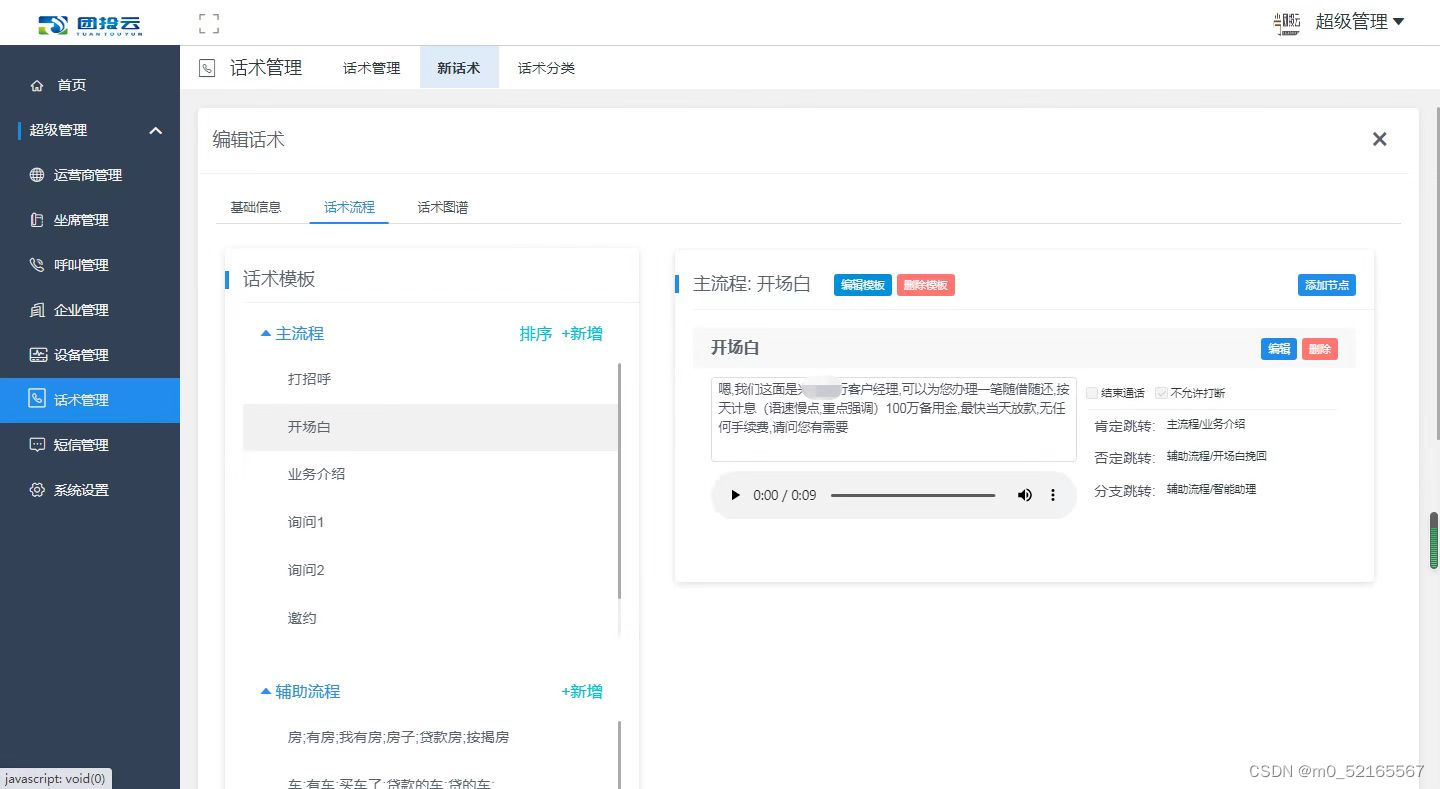Select 业务介绍 in the main flow list
The height and width of the screenshot is (789, 1440).
[430, 474]
